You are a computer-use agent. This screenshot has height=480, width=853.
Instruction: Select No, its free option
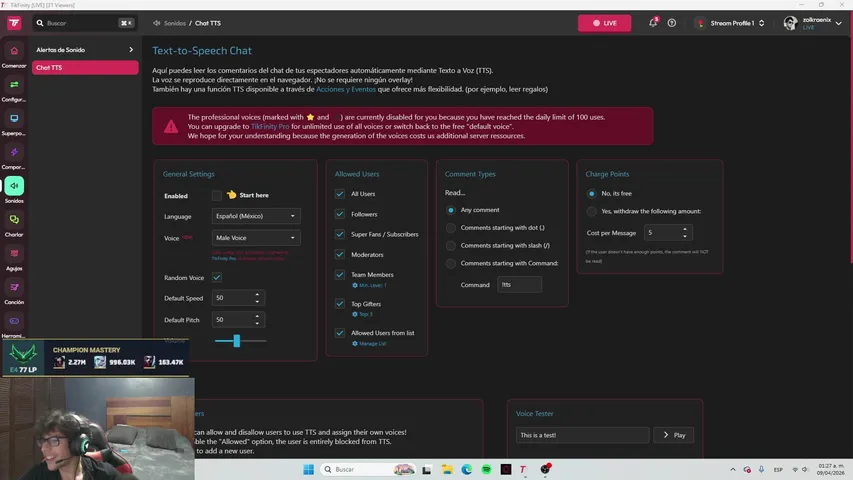[x=591, y=194]
